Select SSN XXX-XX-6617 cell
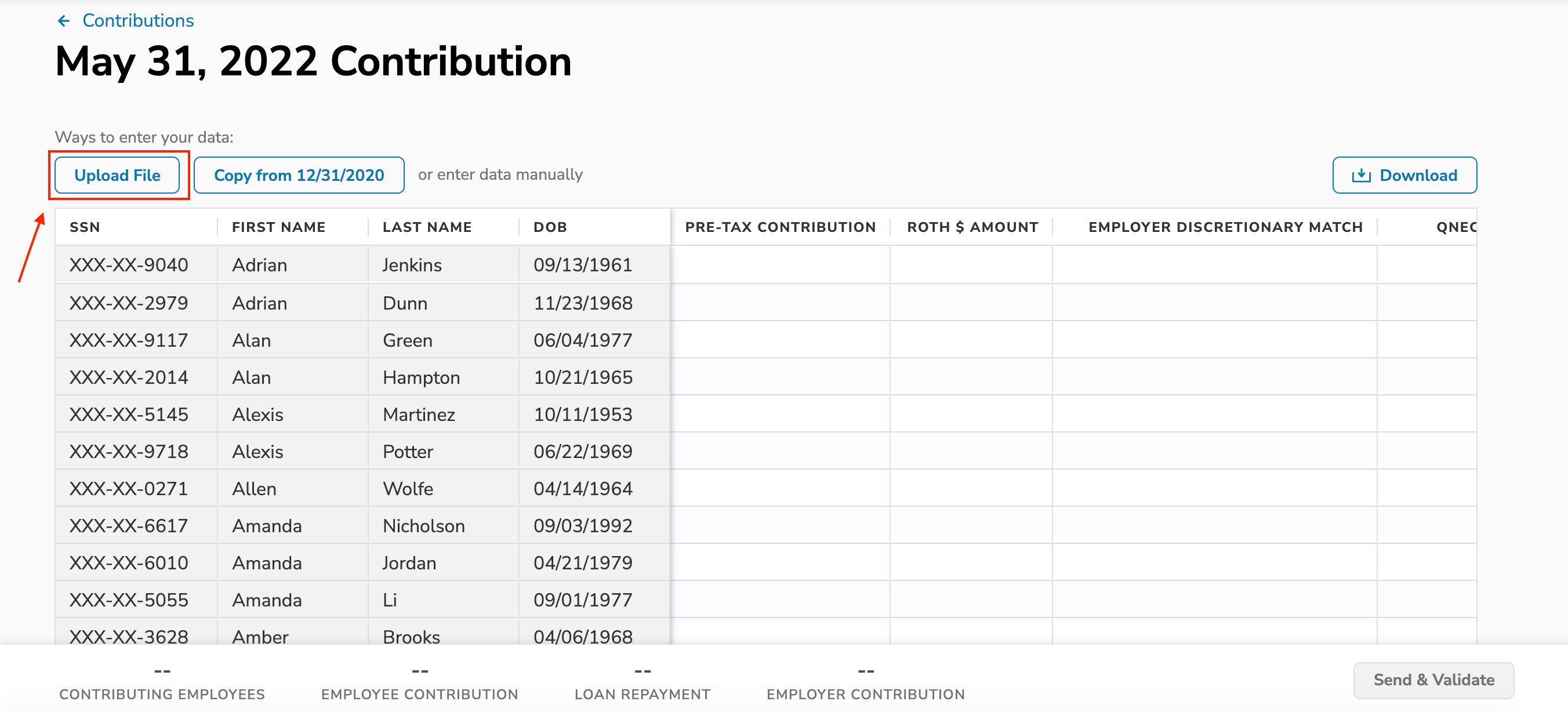 [x=136, y=525]
